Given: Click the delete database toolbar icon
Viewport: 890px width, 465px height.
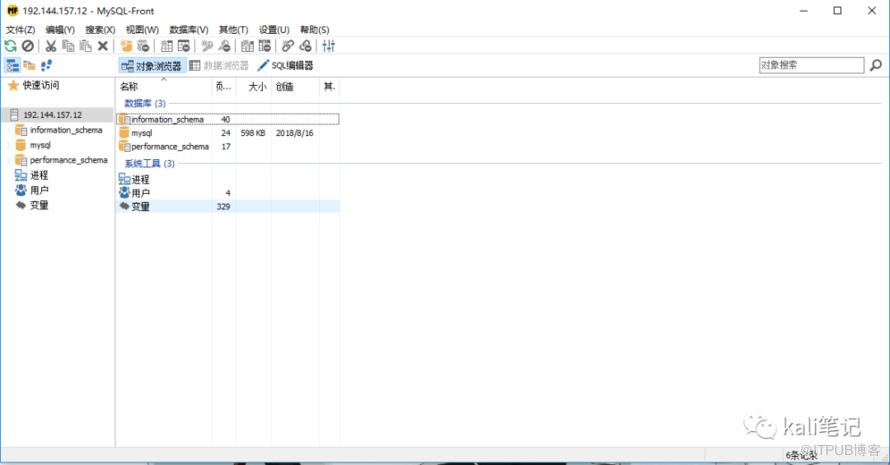Looking at the screenshot, I should pos(144,46).
